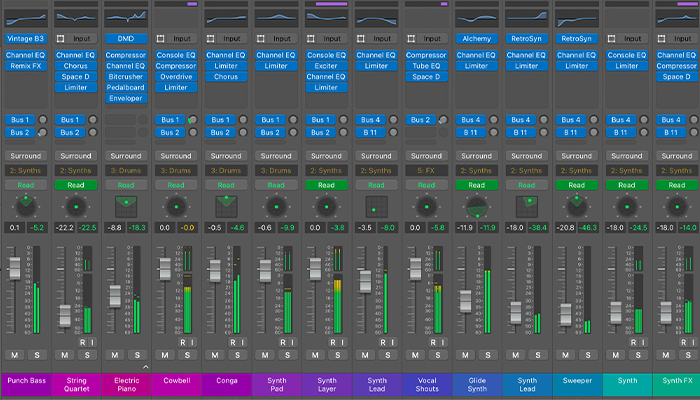Expand the upward chevron below Electric Piano strip
Image resolution: width=700 pixels, height=400 pixels.
[x=145, y=367]
